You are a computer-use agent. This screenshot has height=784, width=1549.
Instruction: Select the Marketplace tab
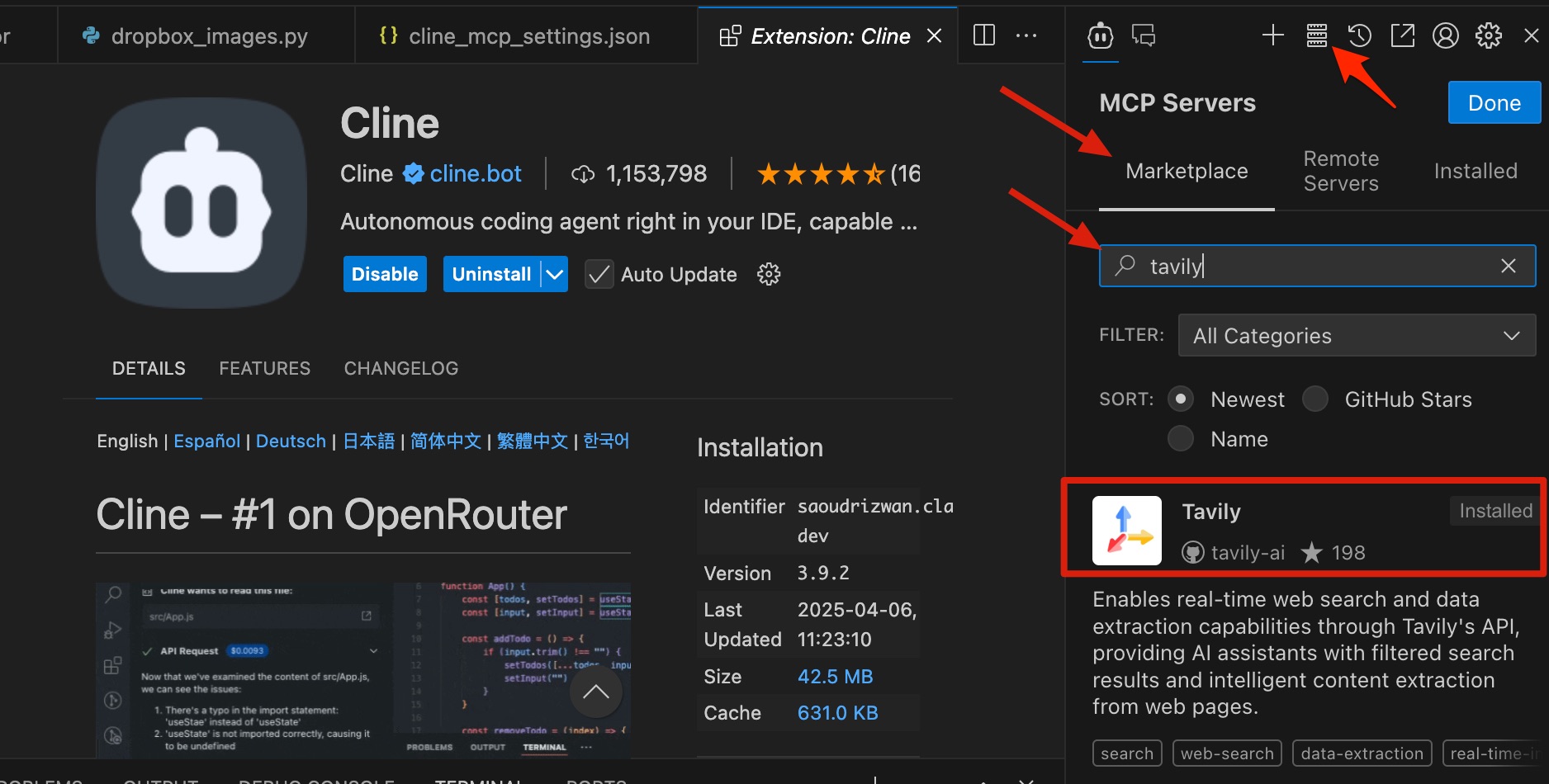click(1187, 171)
